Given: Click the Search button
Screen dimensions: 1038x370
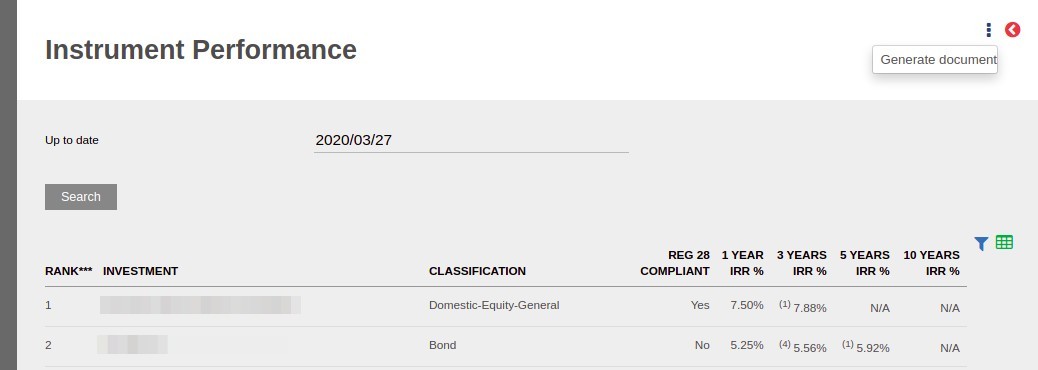Looking at the screenshot, I should pyautogui.click(x=81, y=197).
